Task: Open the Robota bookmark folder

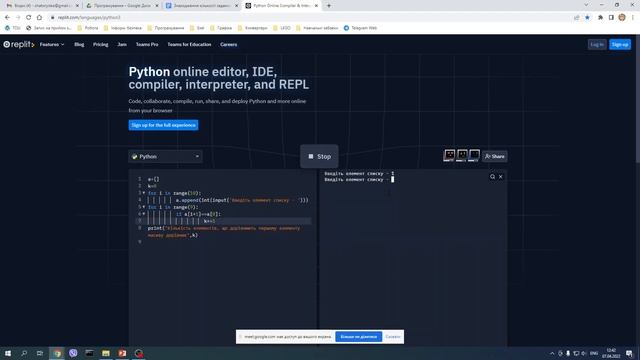Action: pos(88,28)
